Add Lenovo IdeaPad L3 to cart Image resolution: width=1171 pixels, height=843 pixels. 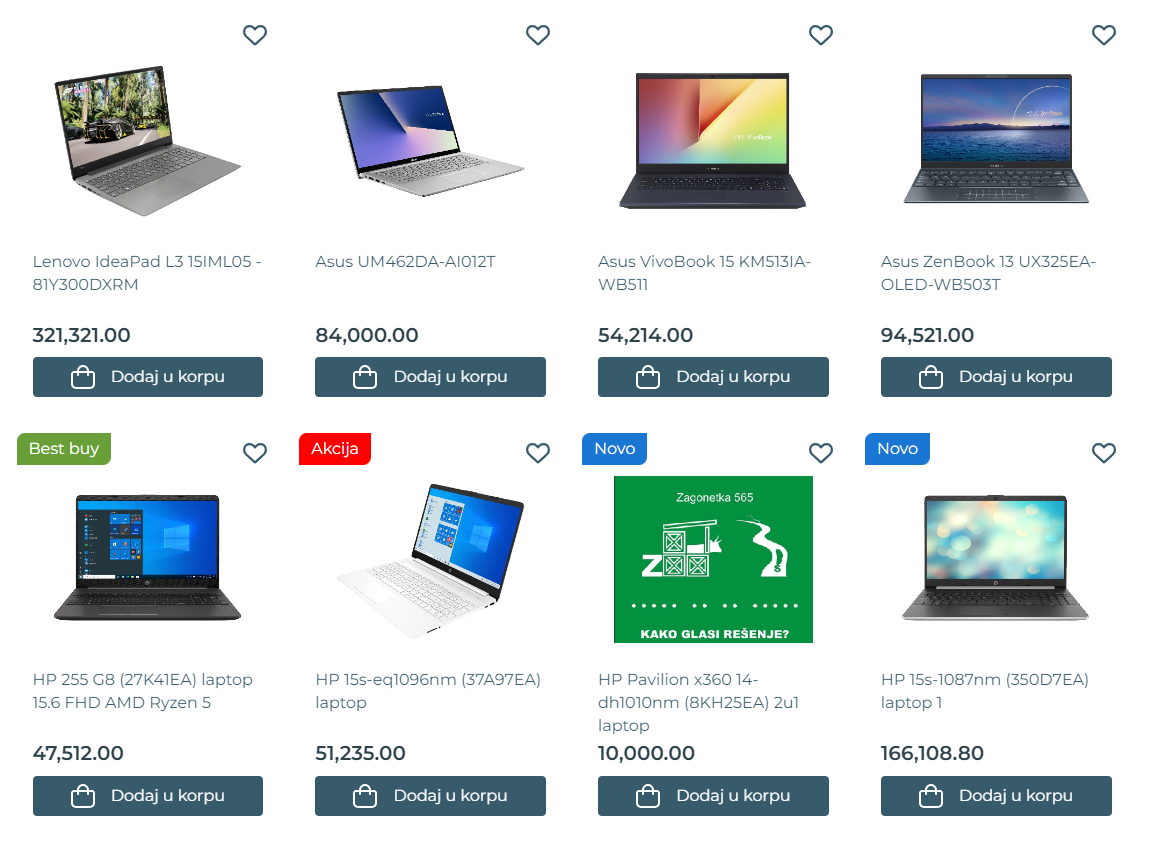click(x=148, y=377)
